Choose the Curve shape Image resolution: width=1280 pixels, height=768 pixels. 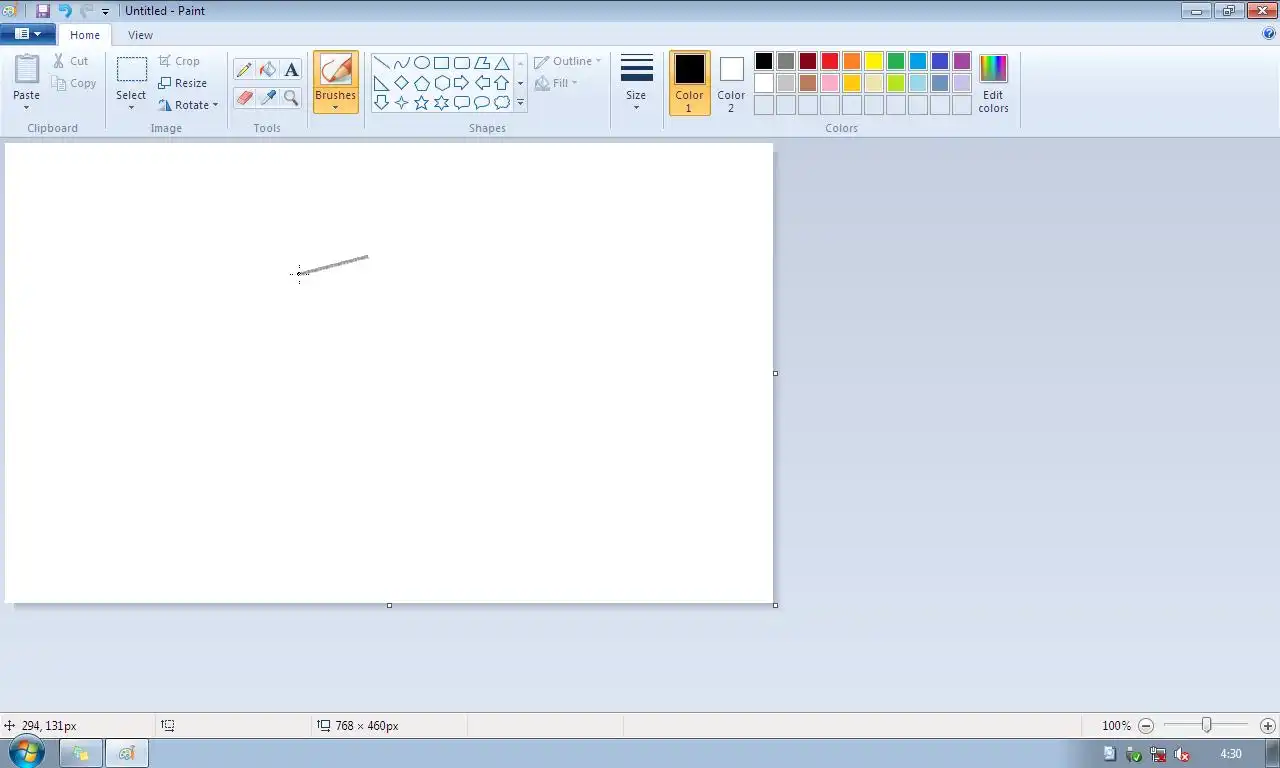pyautogui.click(x=402, y=63)
